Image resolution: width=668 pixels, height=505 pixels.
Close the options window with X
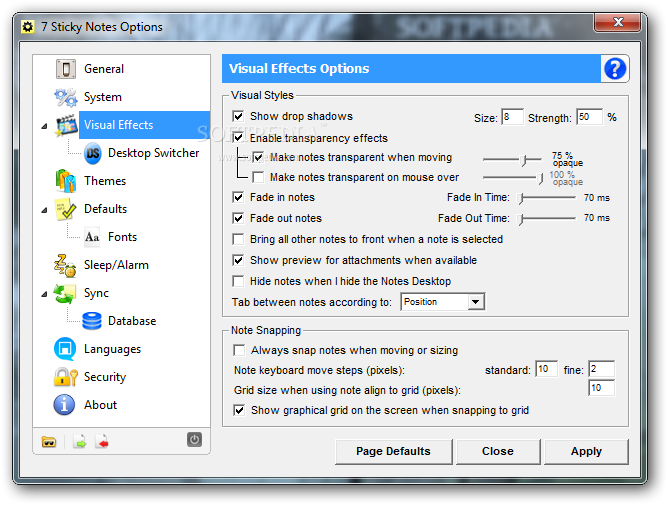[x=618, y=22]
